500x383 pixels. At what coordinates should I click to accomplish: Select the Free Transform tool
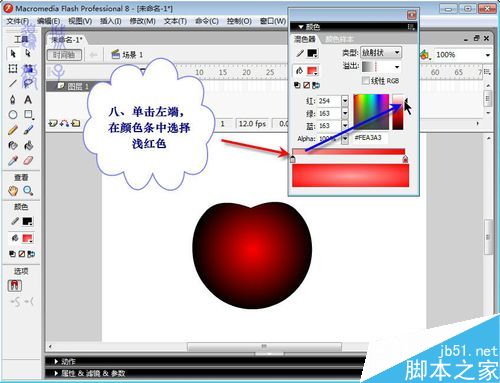(x=13, y=69)
